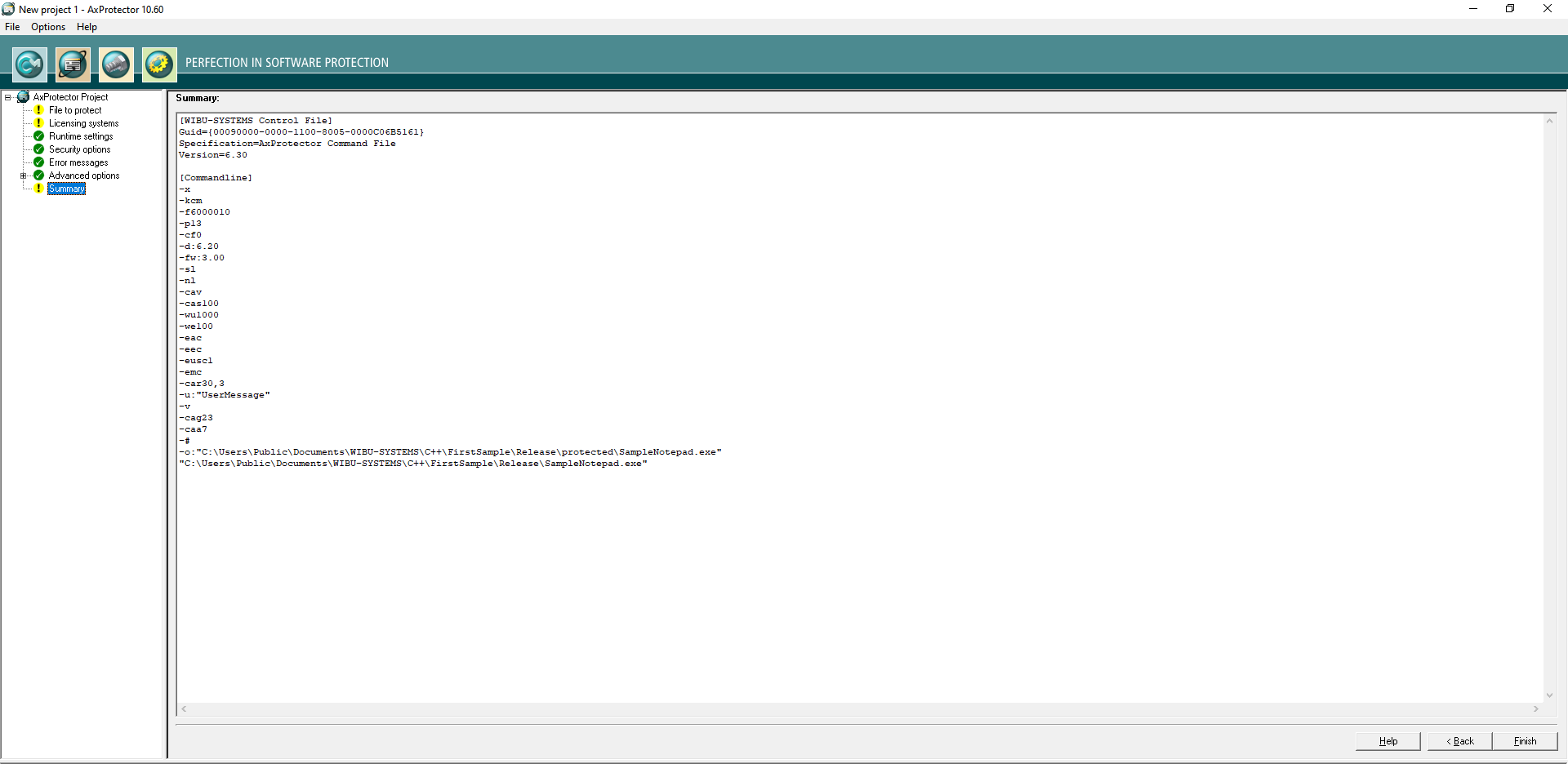Click the Back button
The image size is (1568, 764).
[1460, 741]
